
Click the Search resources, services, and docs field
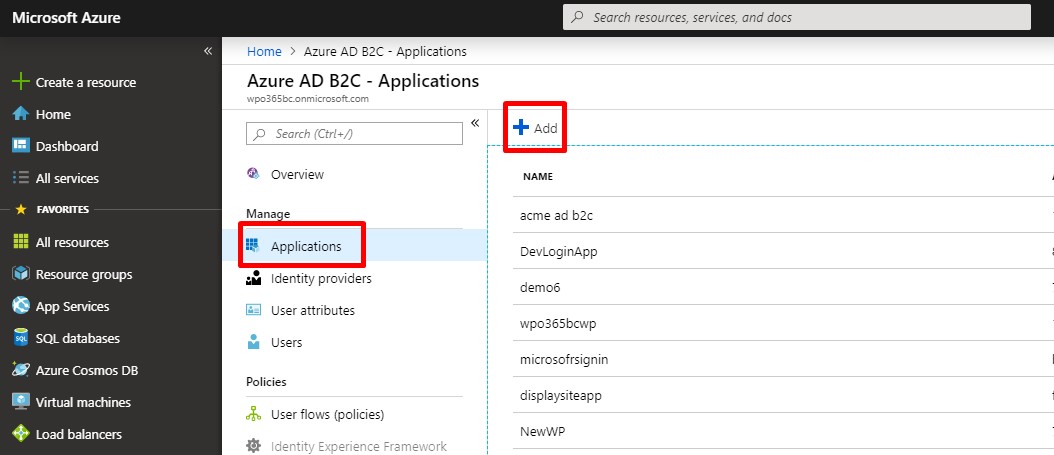coord(797,17)
